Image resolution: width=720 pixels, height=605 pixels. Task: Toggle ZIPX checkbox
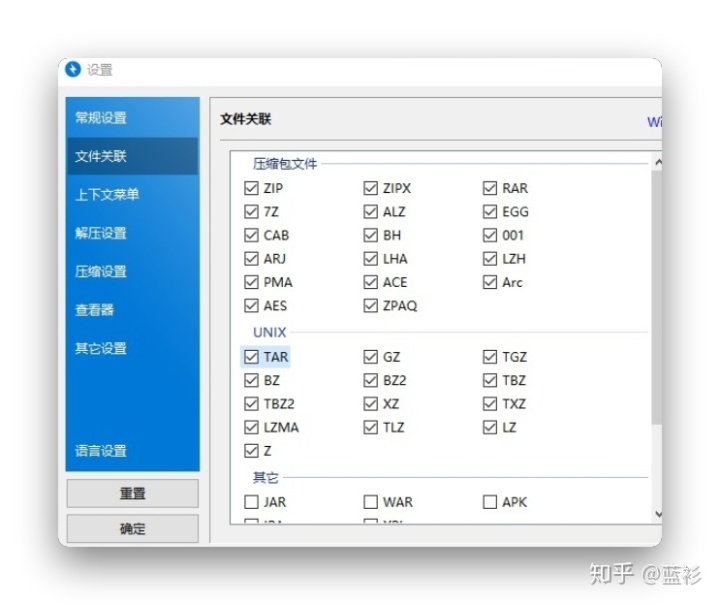tap(371, 188)
